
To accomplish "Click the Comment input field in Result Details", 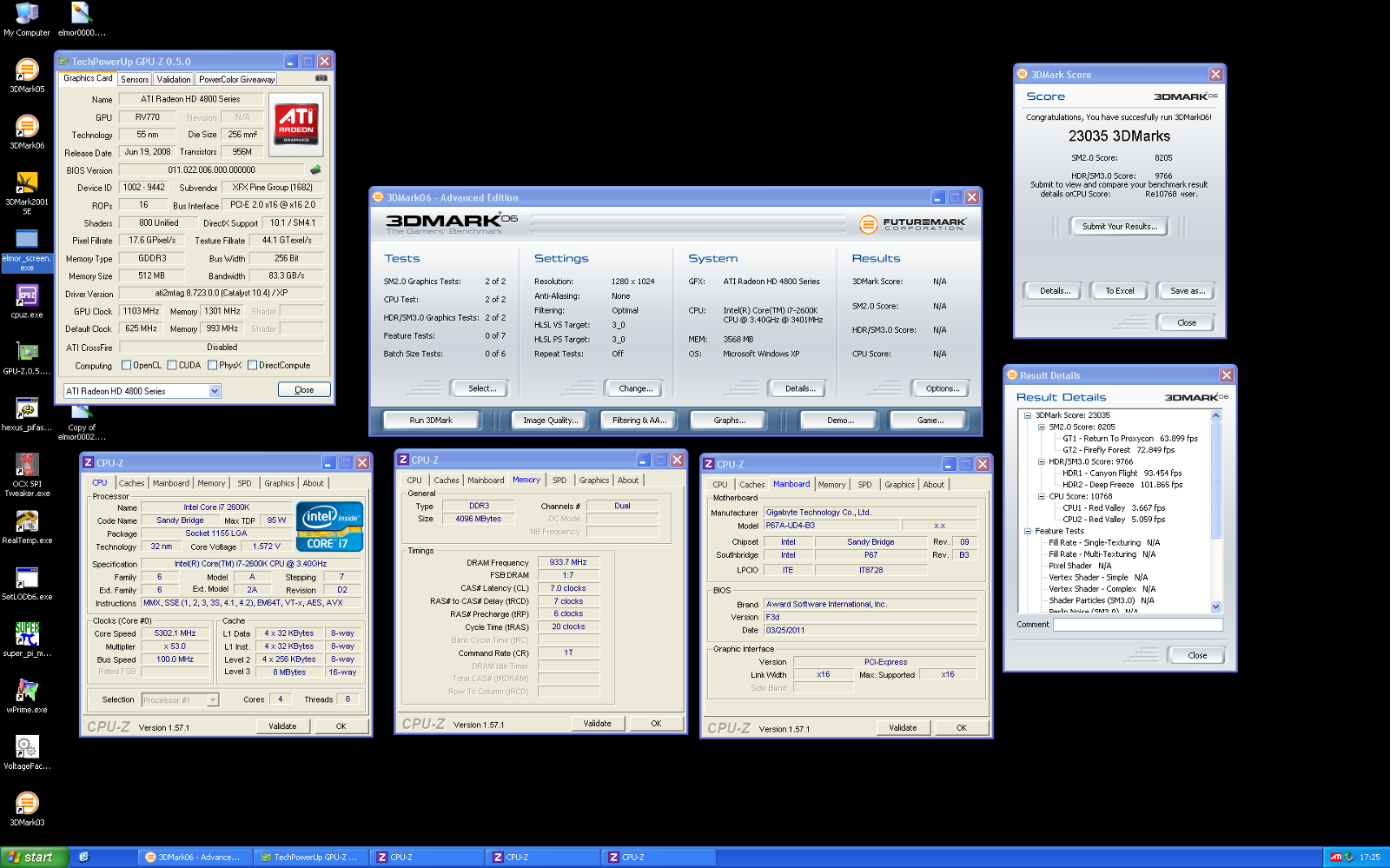I will [x=1138, y=625].
